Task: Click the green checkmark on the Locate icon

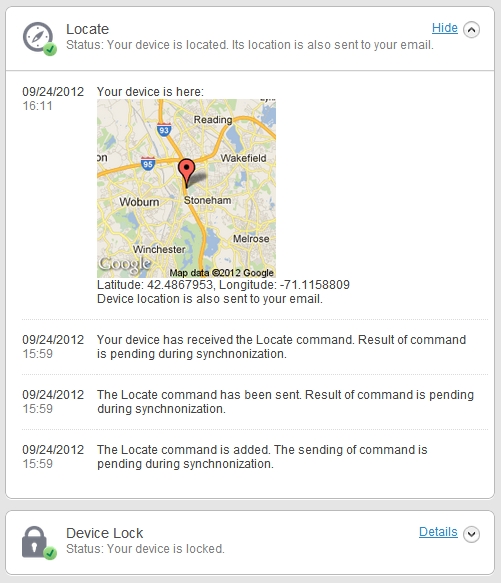Action: (50, 49)
